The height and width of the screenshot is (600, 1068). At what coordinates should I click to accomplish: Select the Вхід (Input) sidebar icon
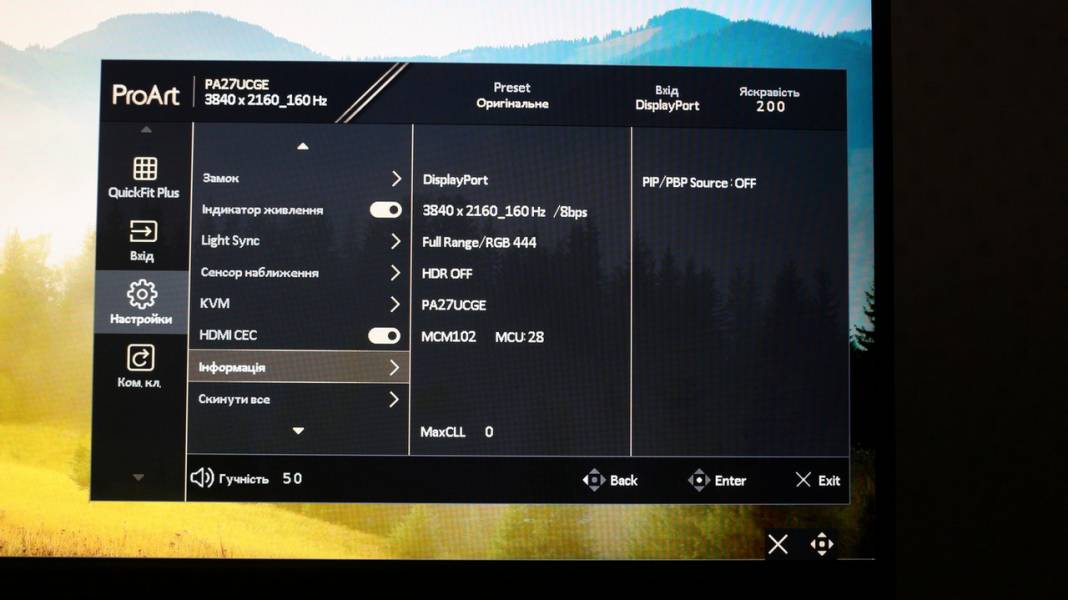click(x=140, y=238)
